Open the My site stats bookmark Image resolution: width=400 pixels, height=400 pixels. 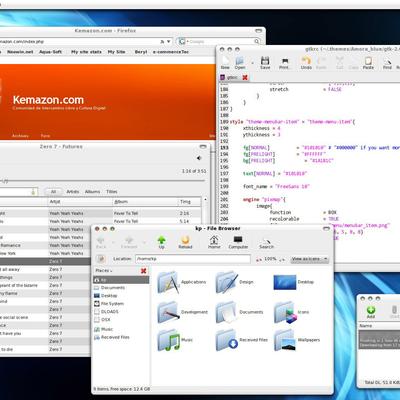tap(86, 52)
